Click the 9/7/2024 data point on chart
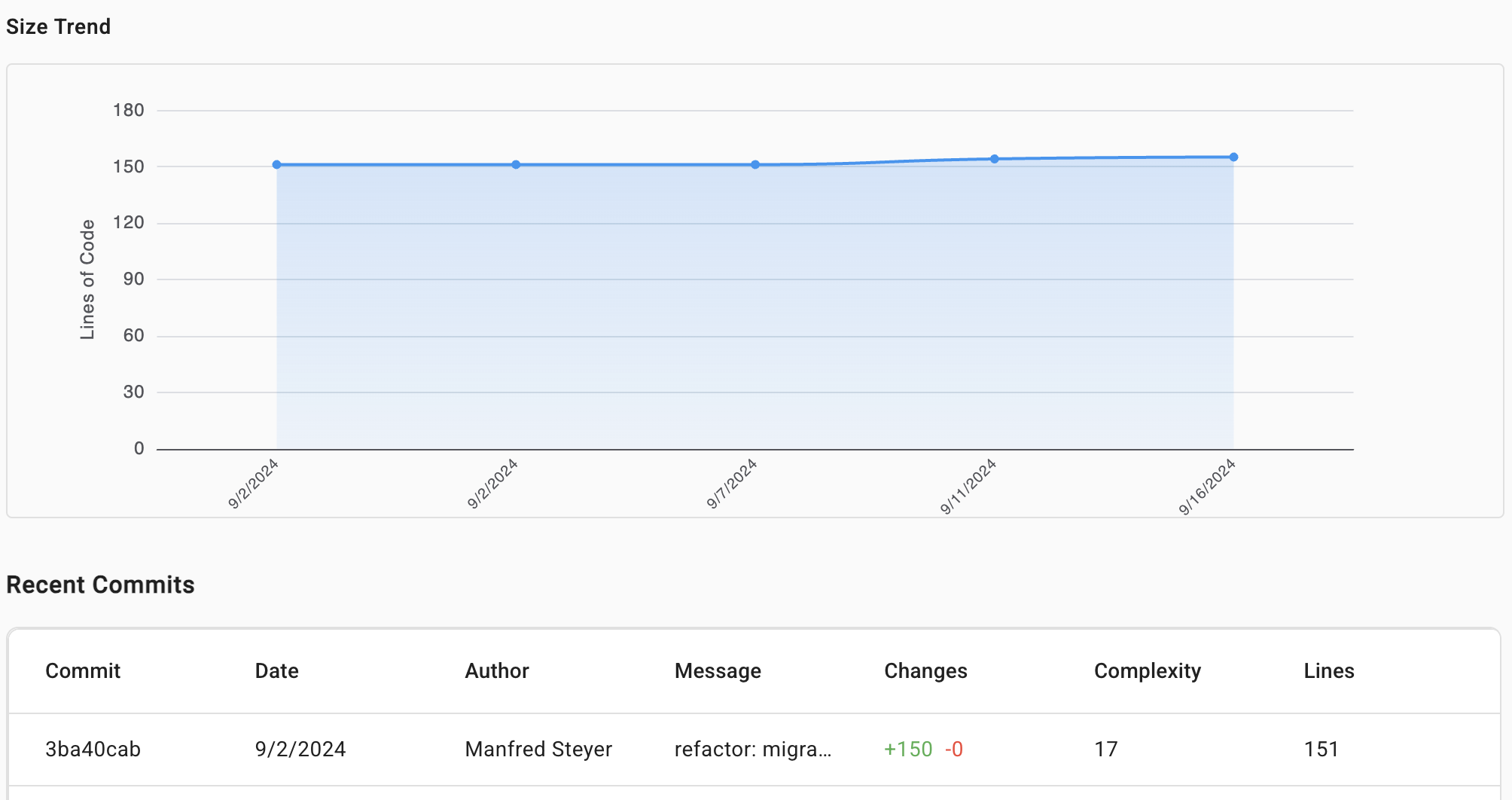The height and width of the screenshot is (800, 1512). [755, 164]
